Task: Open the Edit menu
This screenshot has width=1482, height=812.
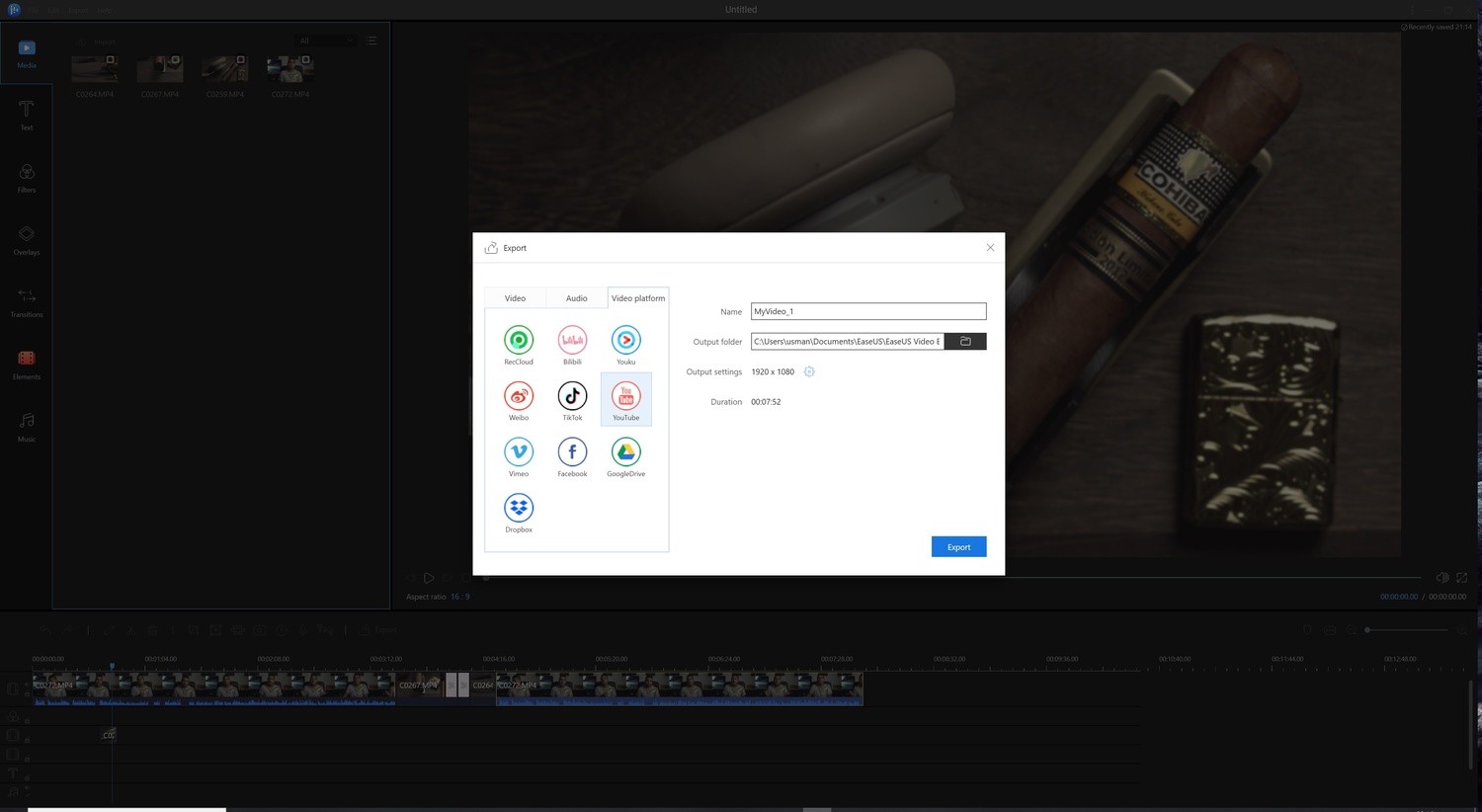Action: click(x=53, y=10)
